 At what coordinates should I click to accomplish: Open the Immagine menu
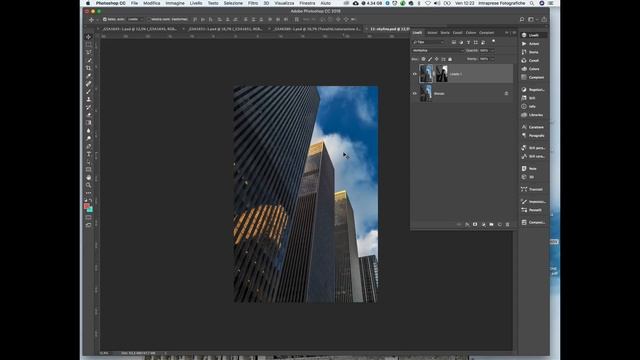[x=175, y=3]
